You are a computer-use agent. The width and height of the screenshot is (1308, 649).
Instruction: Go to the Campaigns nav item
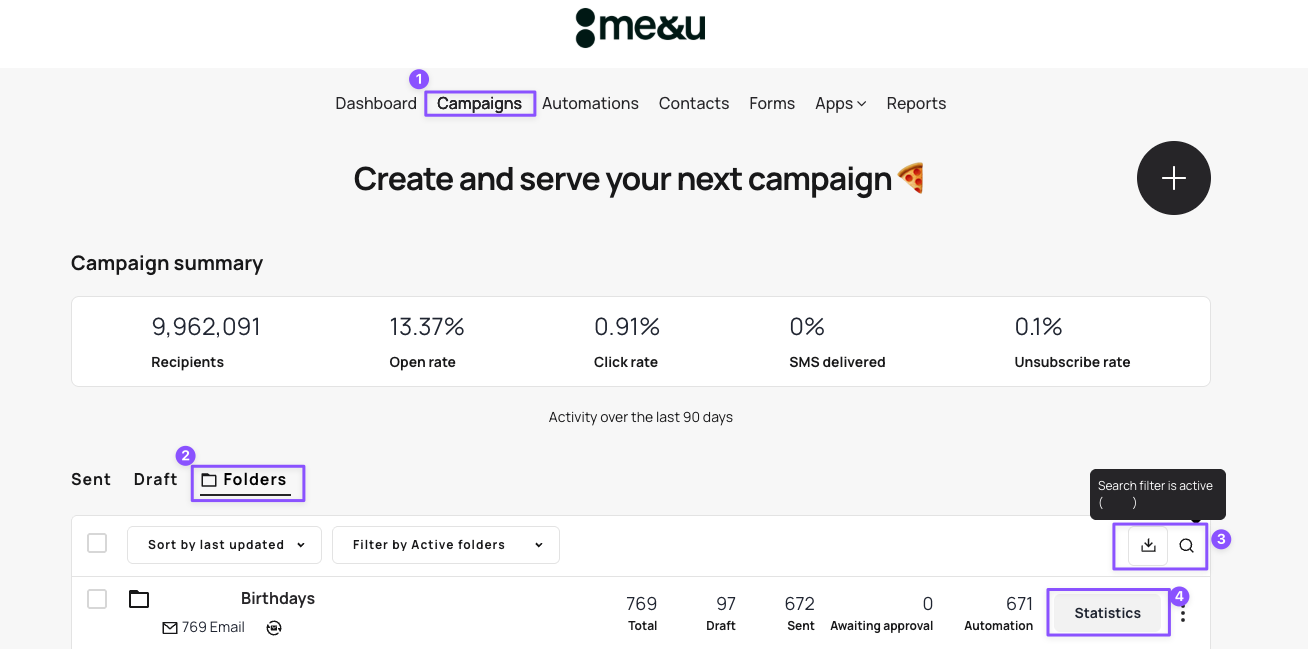(479, 104)
